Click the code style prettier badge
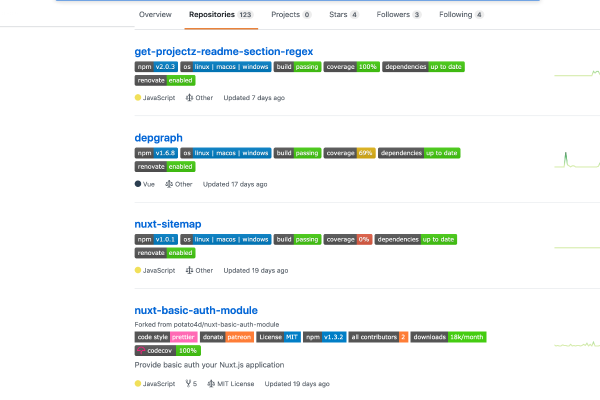Image resolution: width=600 pixels, height=400 pixels. 166,337
